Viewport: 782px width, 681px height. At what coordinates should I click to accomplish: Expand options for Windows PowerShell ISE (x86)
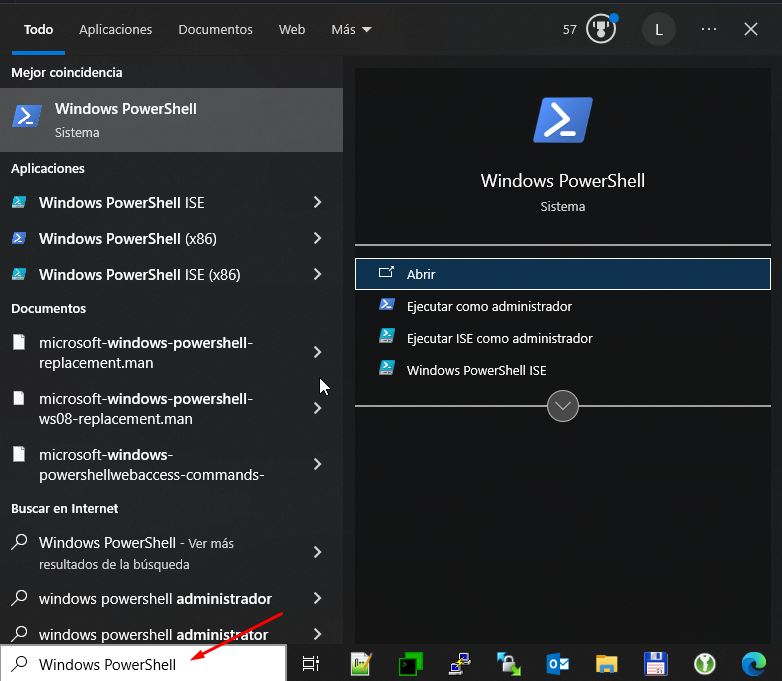click(318, 274)
